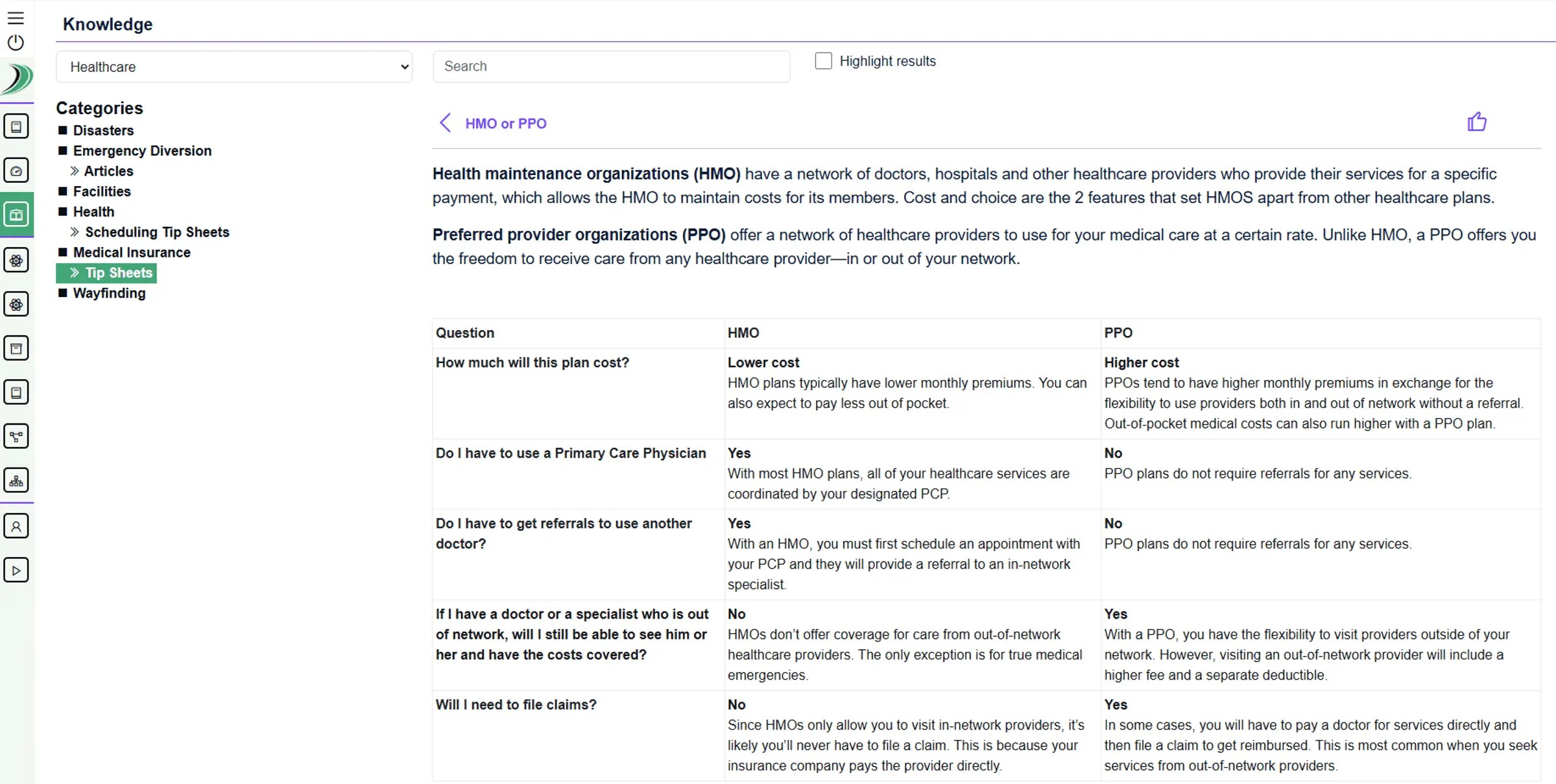Click the play/run sidebar icon
The image size is (1556, 784).
point(16,569)
